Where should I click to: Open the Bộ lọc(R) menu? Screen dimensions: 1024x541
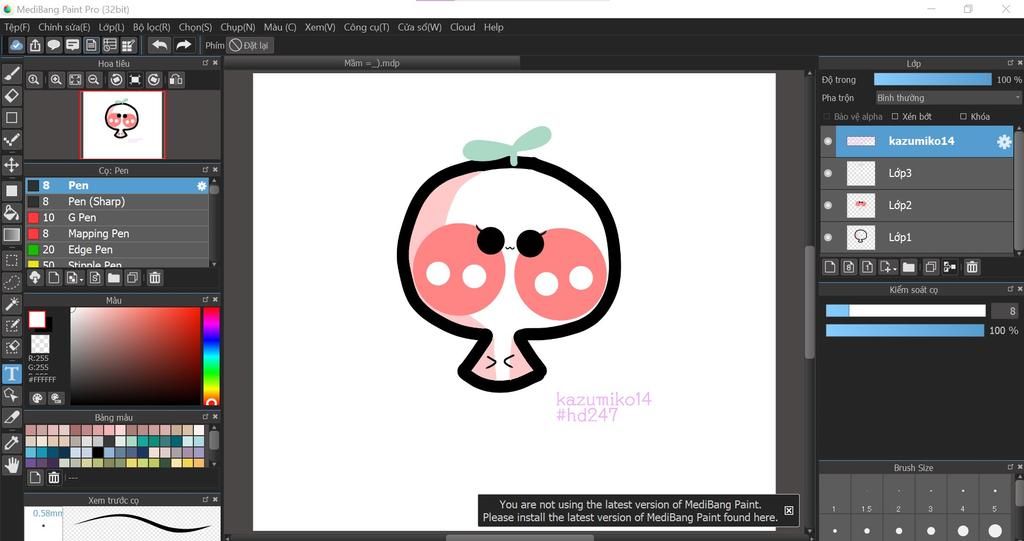(152, 27)
